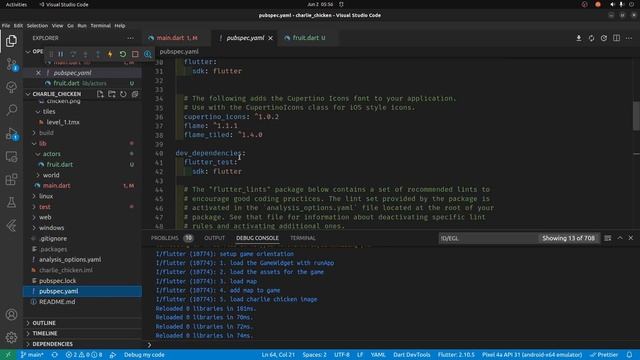Open the TERMINAL panel tab
Viewport: 640px width, 360px height.
tap(302, 238)
